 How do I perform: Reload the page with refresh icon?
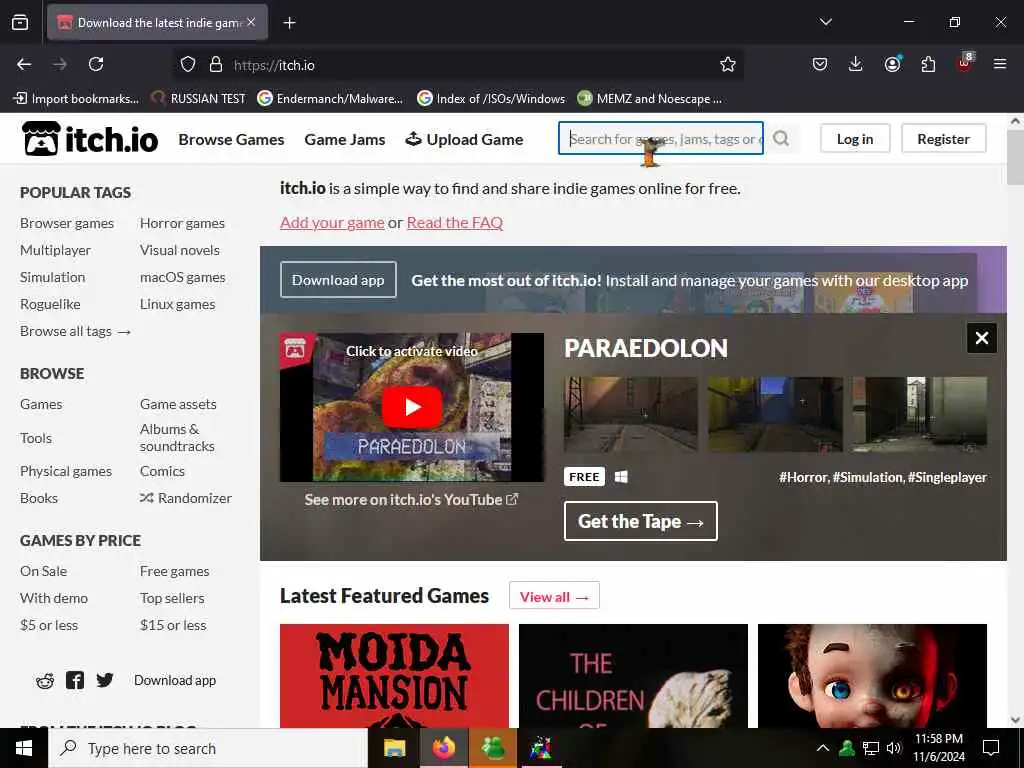pos(96,64)
